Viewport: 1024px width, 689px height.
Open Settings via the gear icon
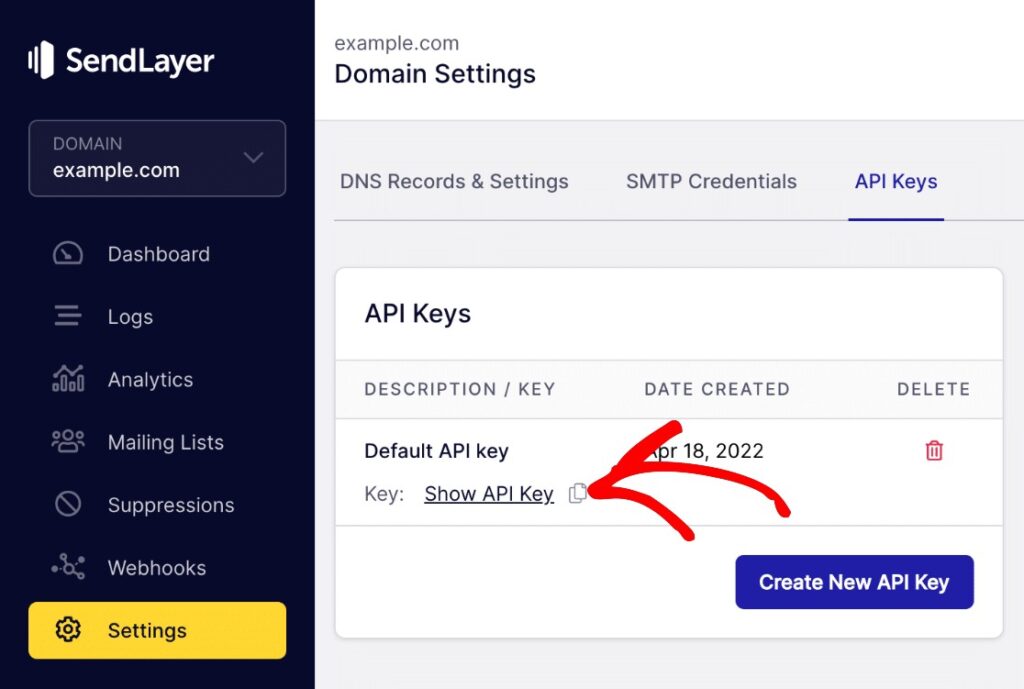pyautogui.click(x=67, y=630)
